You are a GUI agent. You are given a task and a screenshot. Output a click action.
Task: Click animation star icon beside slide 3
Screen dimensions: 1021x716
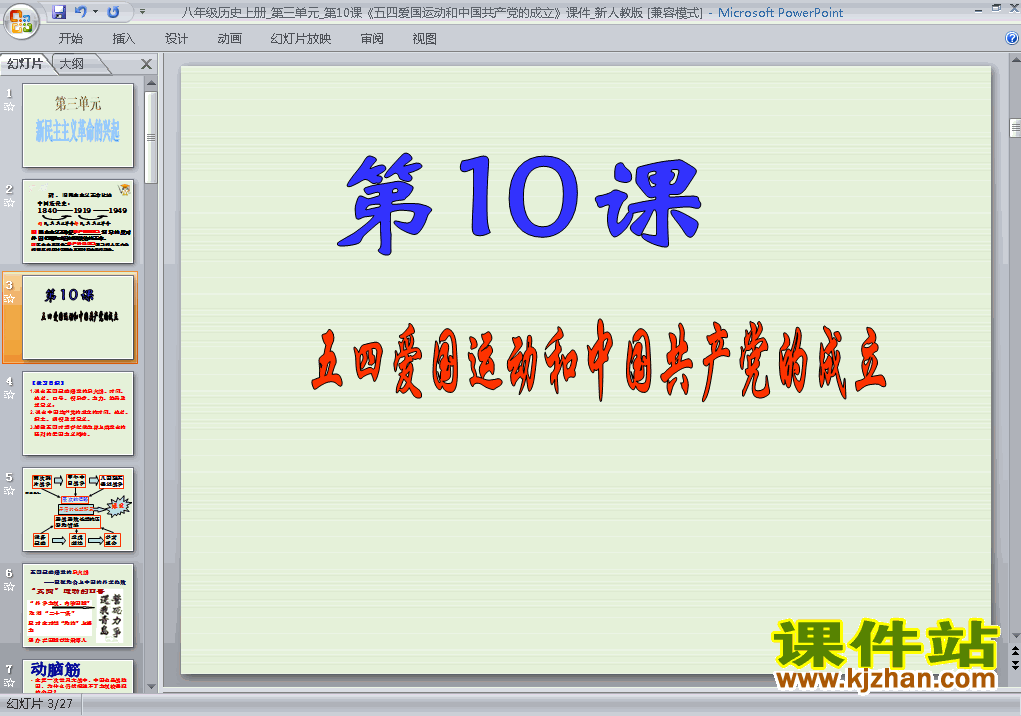tap(9, 299)
